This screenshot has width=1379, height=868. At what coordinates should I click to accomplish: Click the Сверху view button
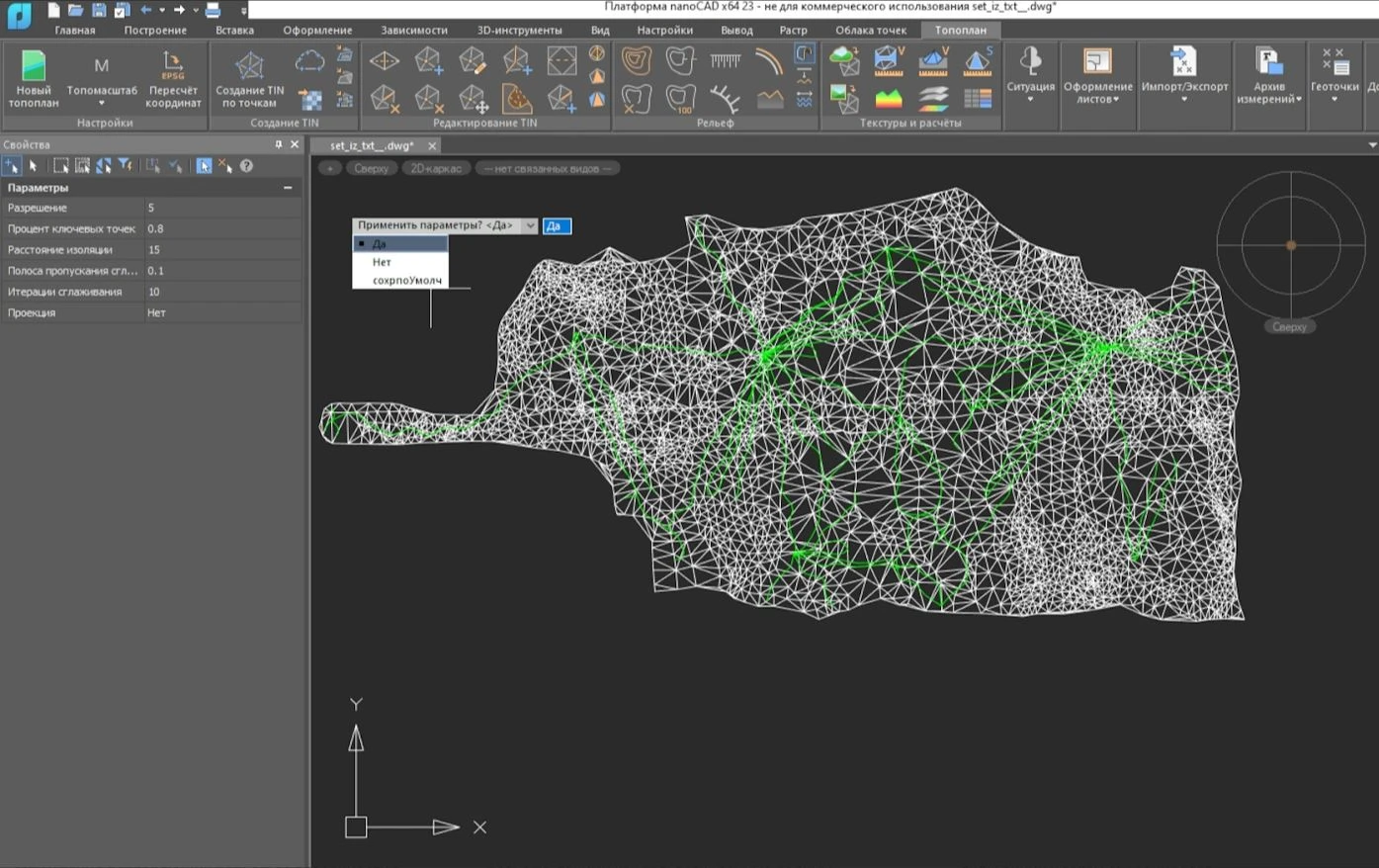(371, 168)
